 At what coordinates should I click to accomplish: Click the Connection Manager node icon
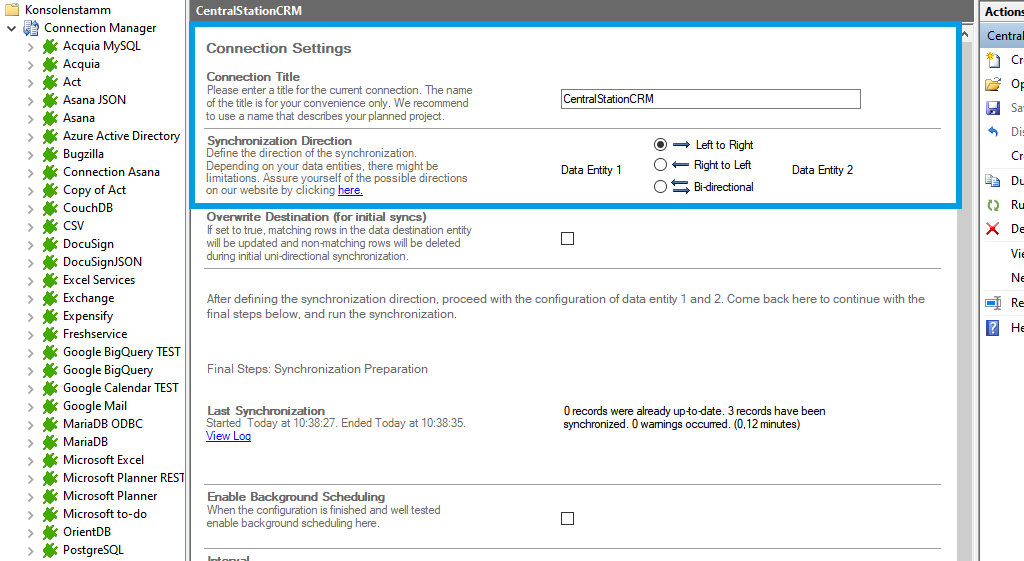31,28
